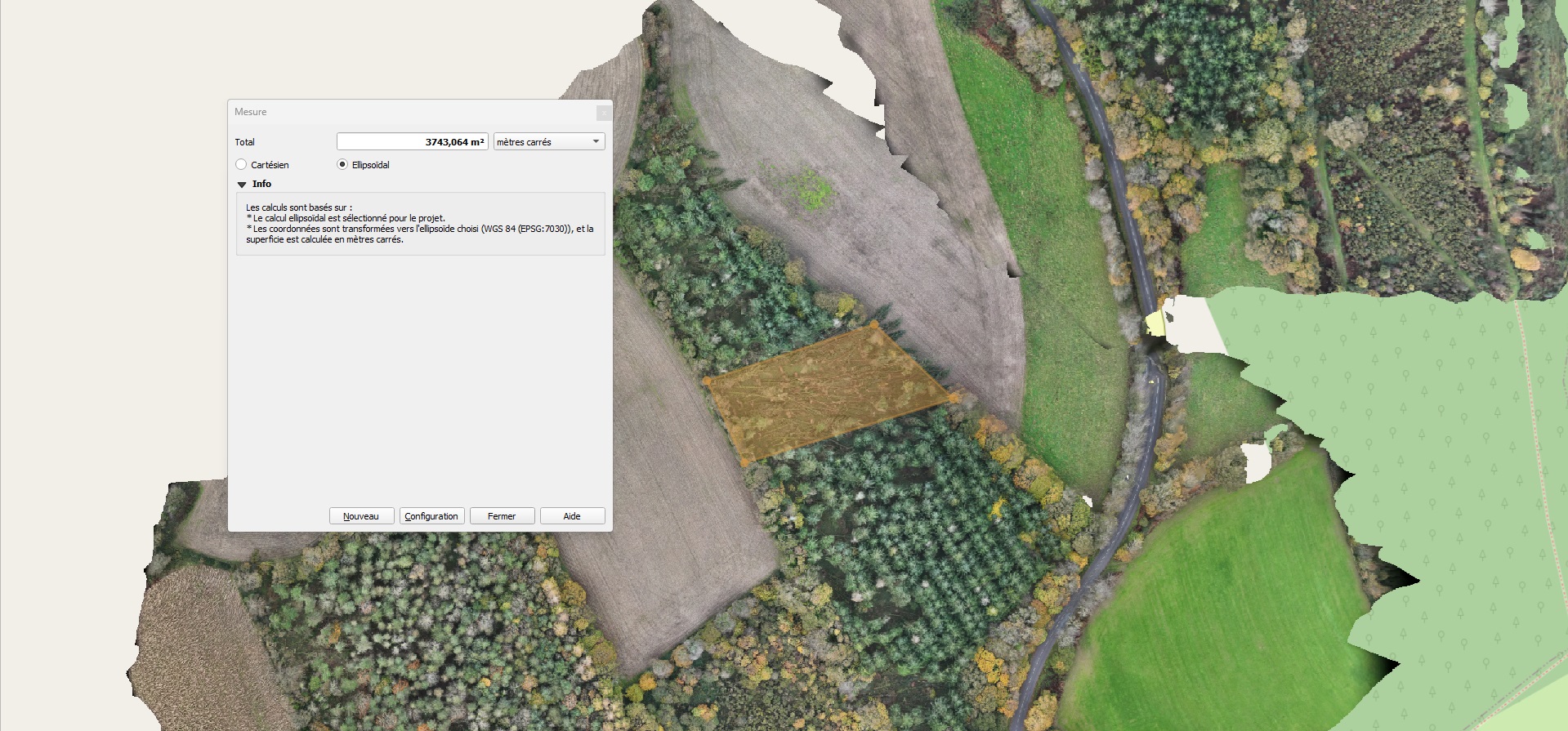The image size is (1568, 731).
Task: Click the Mesure dialog title bar
Action: point(409,112)
